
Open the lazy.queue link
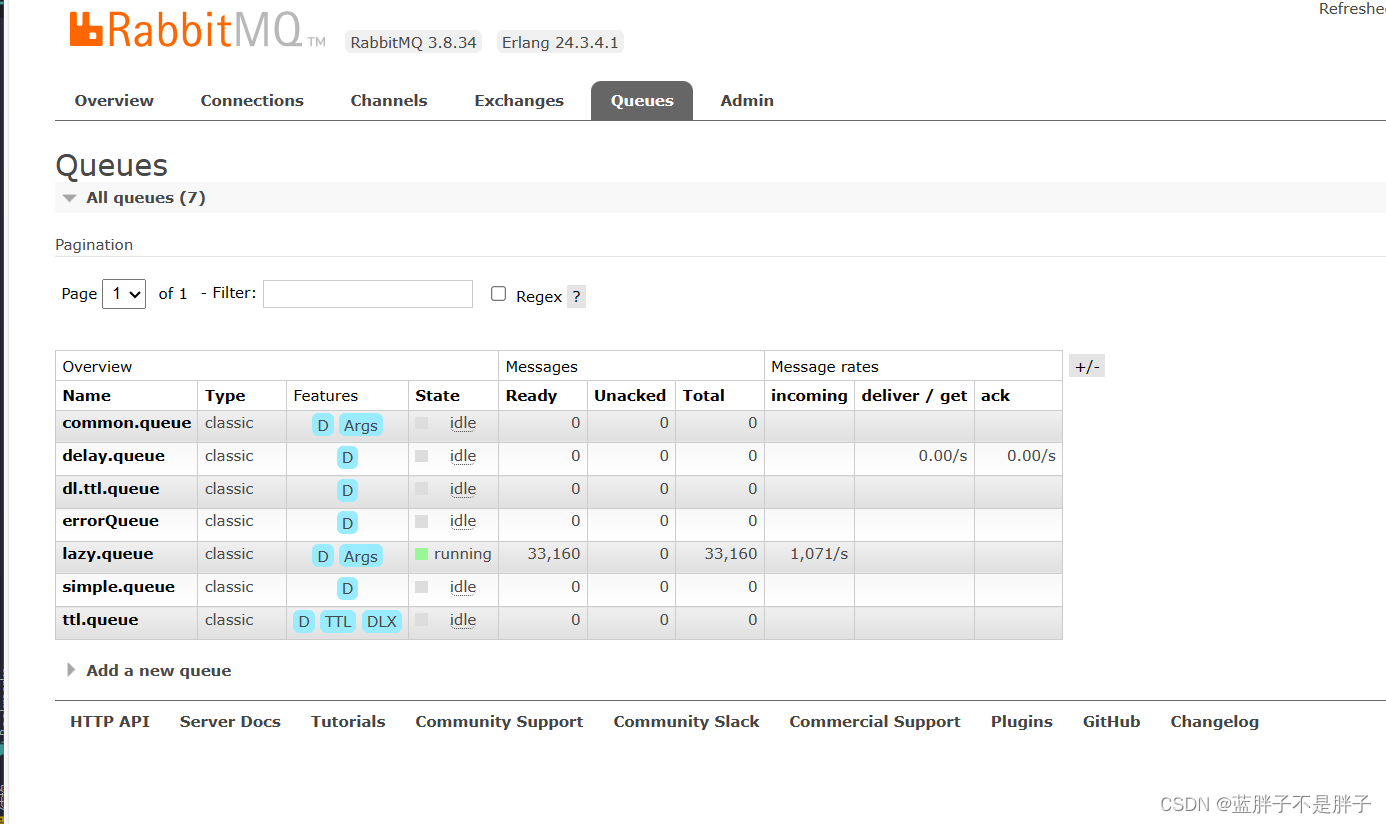(107, 553)
